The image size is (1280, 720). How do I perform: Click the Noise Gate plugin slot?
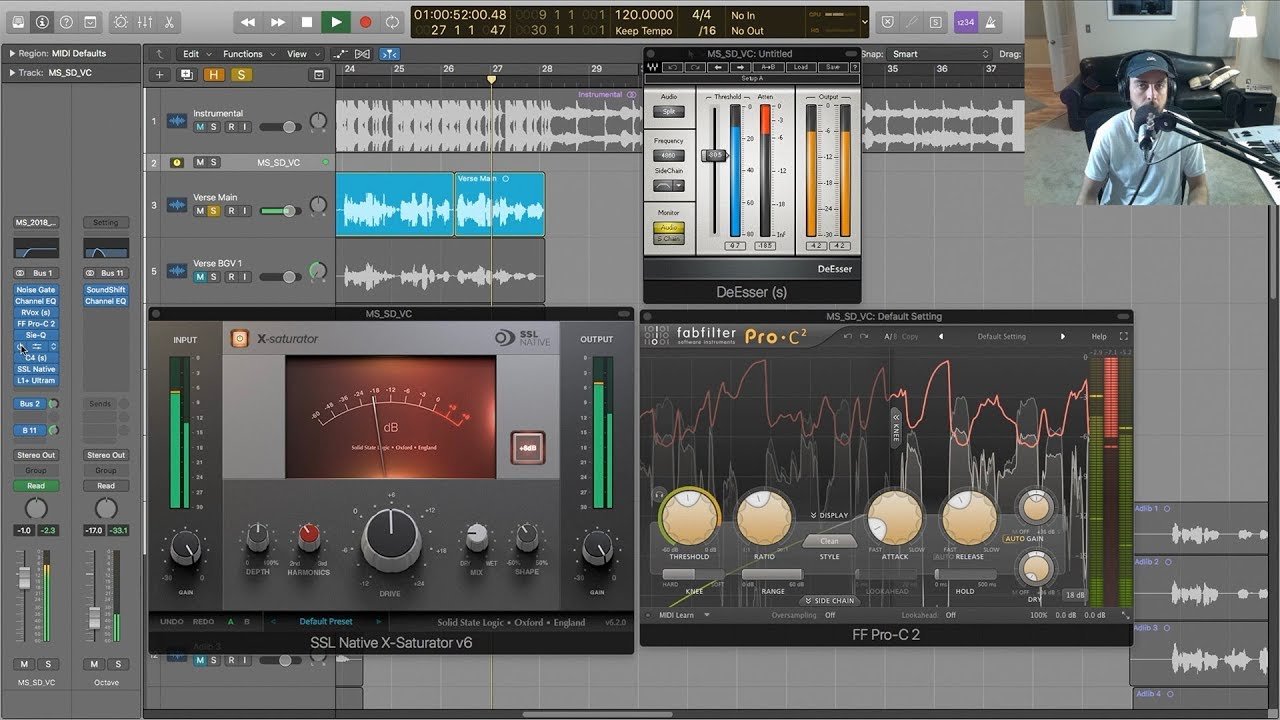36,290
